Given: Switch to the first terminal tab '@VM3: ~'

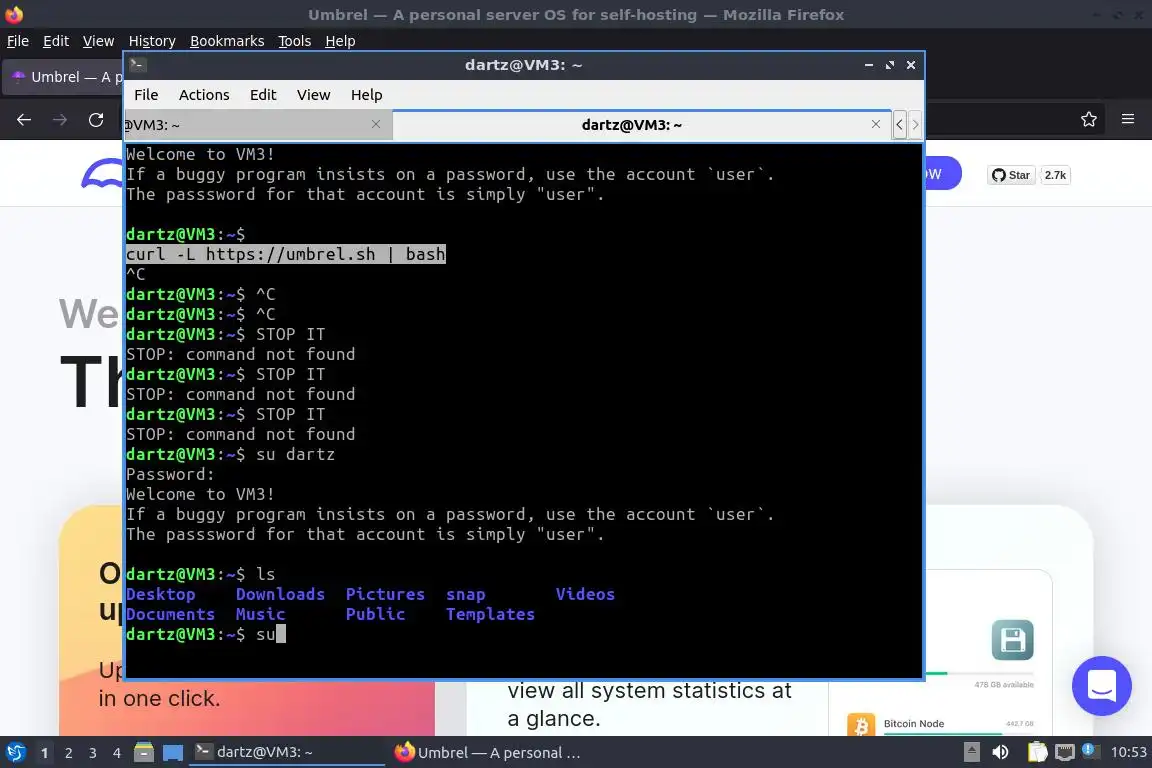Looking at the screenshot, I should (x=257, y=125).
